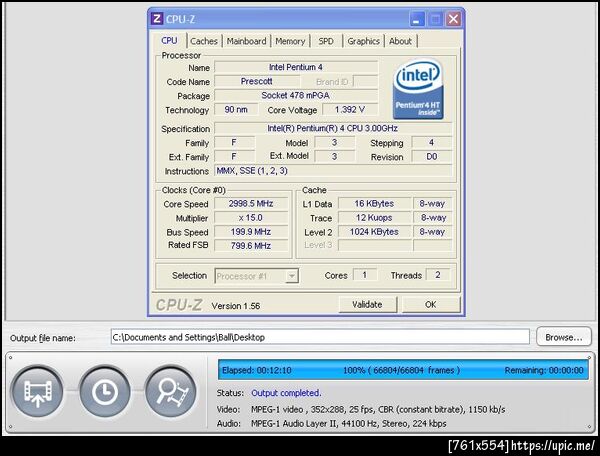Viewport: 600px width, 456px height.
Task: Click the '799.6 MHz' rated FSB value
Action: (251, 246)
